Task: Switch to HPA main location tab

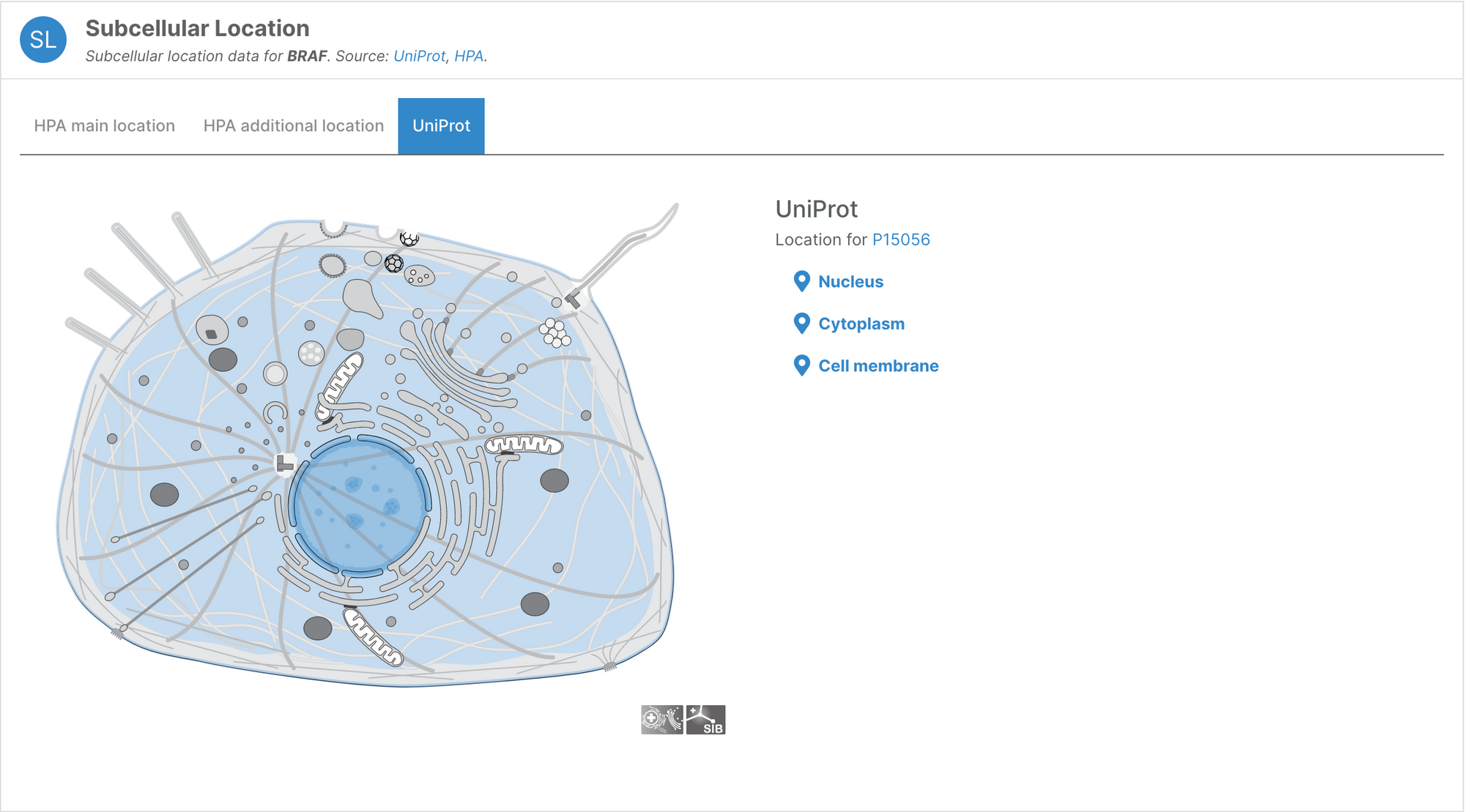Action: tap(105, 126)
